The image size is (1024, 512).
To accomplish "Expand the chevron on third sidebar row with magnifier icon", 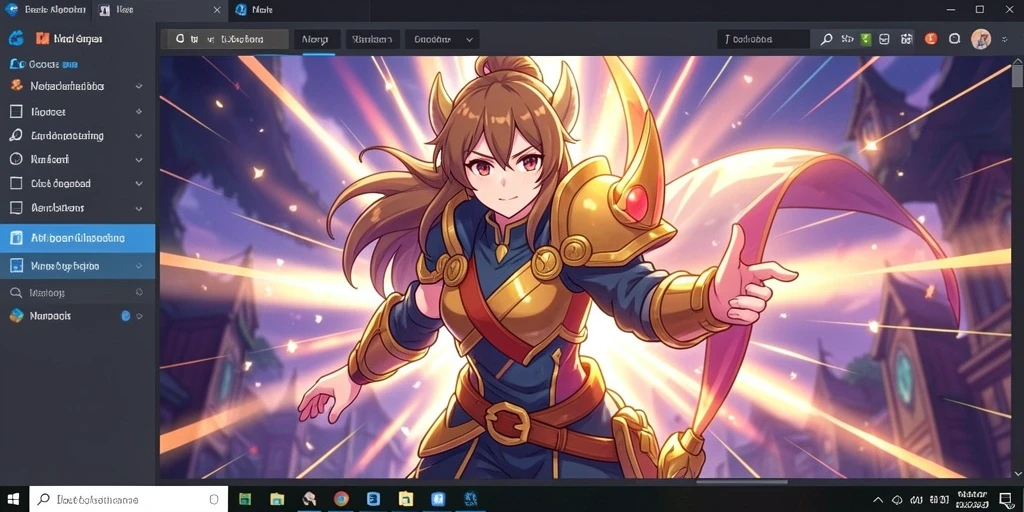I will pos(138,136).
